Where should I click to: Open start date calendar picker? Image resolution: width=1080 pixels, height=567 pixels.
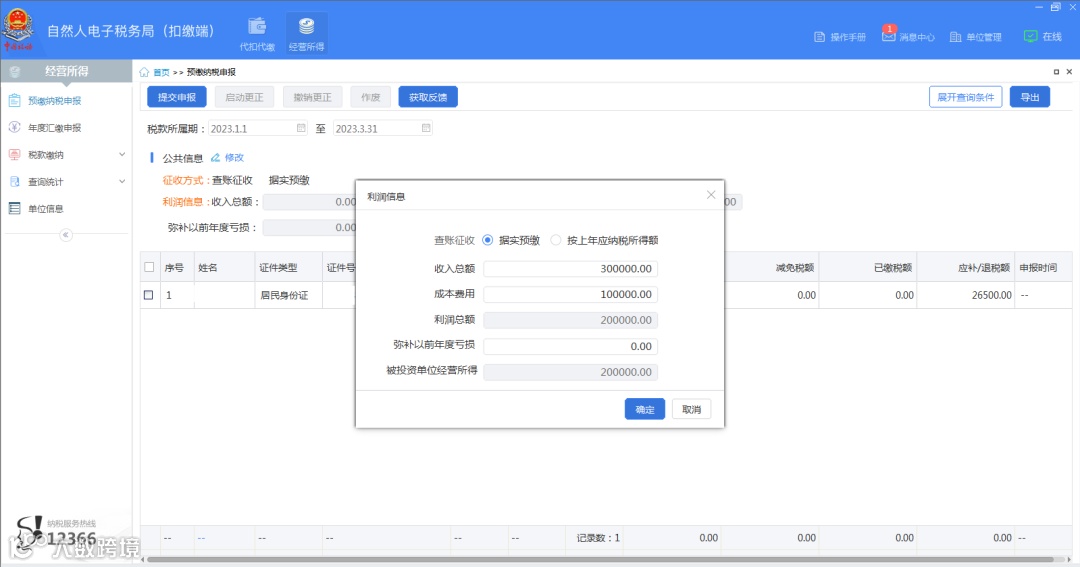301,128
